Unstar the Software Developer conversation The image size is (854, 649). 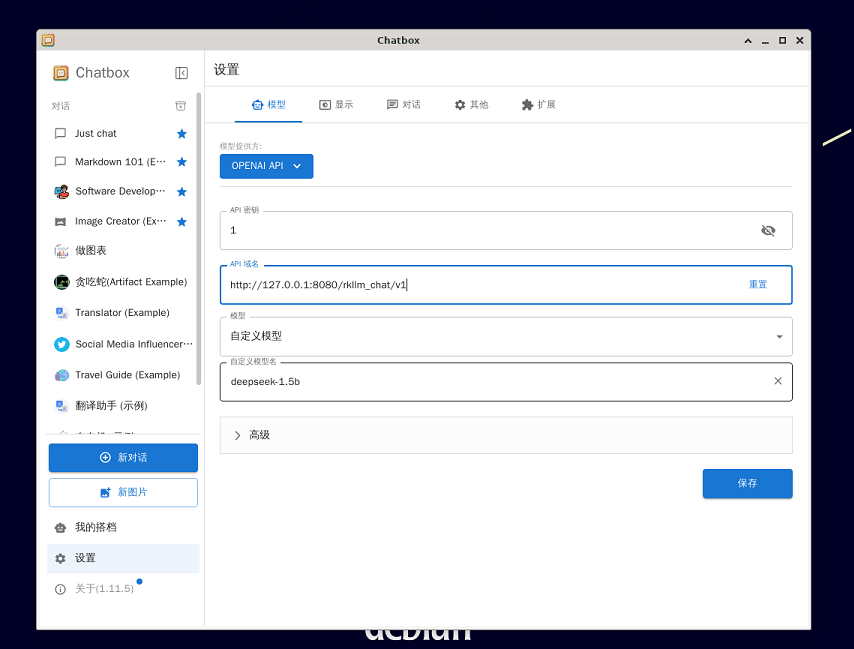coord(182,192)
